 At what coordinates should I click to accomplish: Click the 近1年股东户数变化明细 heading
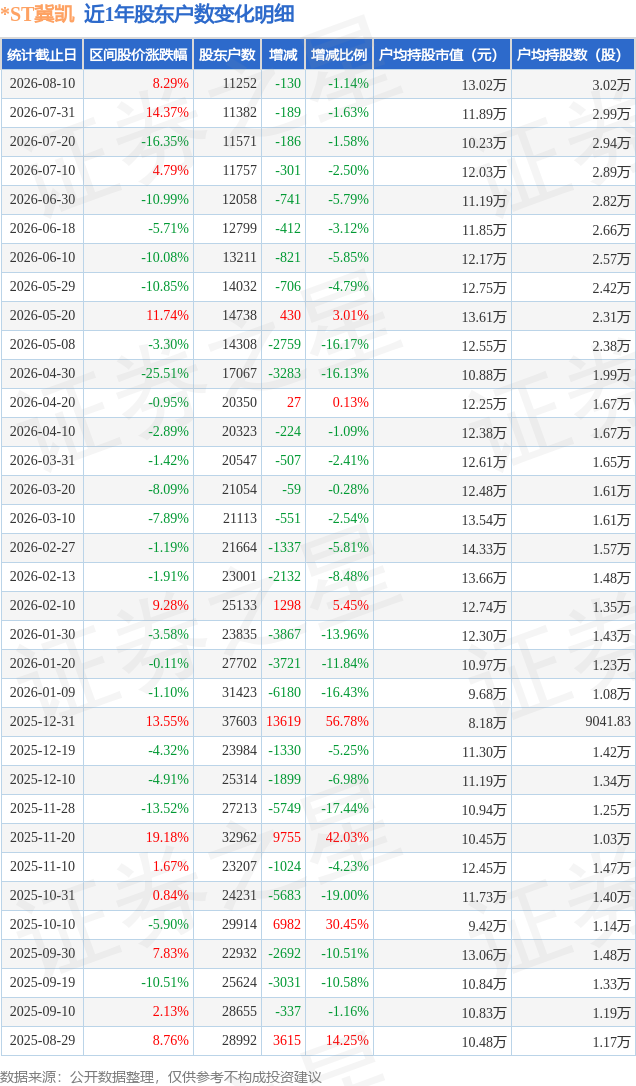189,14
